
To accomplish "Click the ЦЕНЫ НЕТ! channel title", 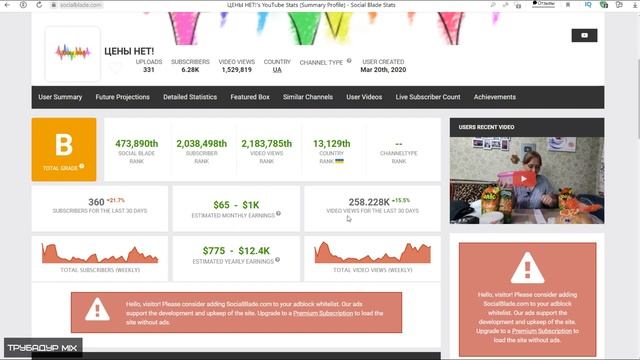I will pyautogui.click(x=129, y=51).
